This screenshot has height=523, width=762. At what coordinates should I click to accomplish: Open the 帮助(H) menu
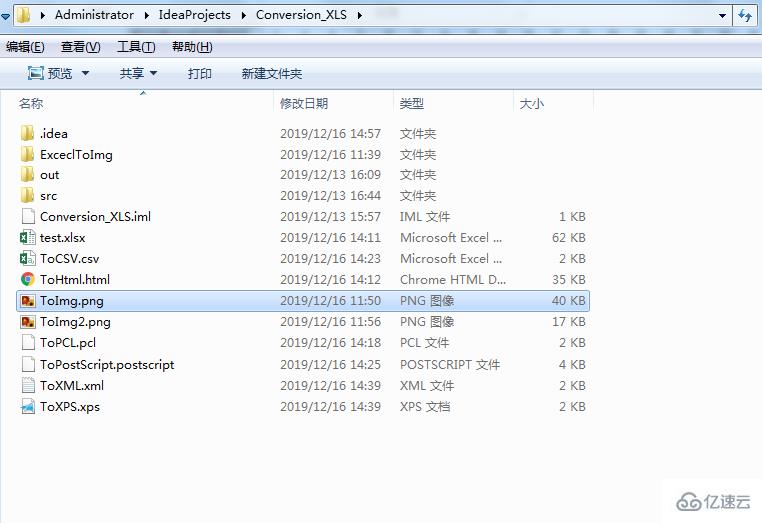192,47
